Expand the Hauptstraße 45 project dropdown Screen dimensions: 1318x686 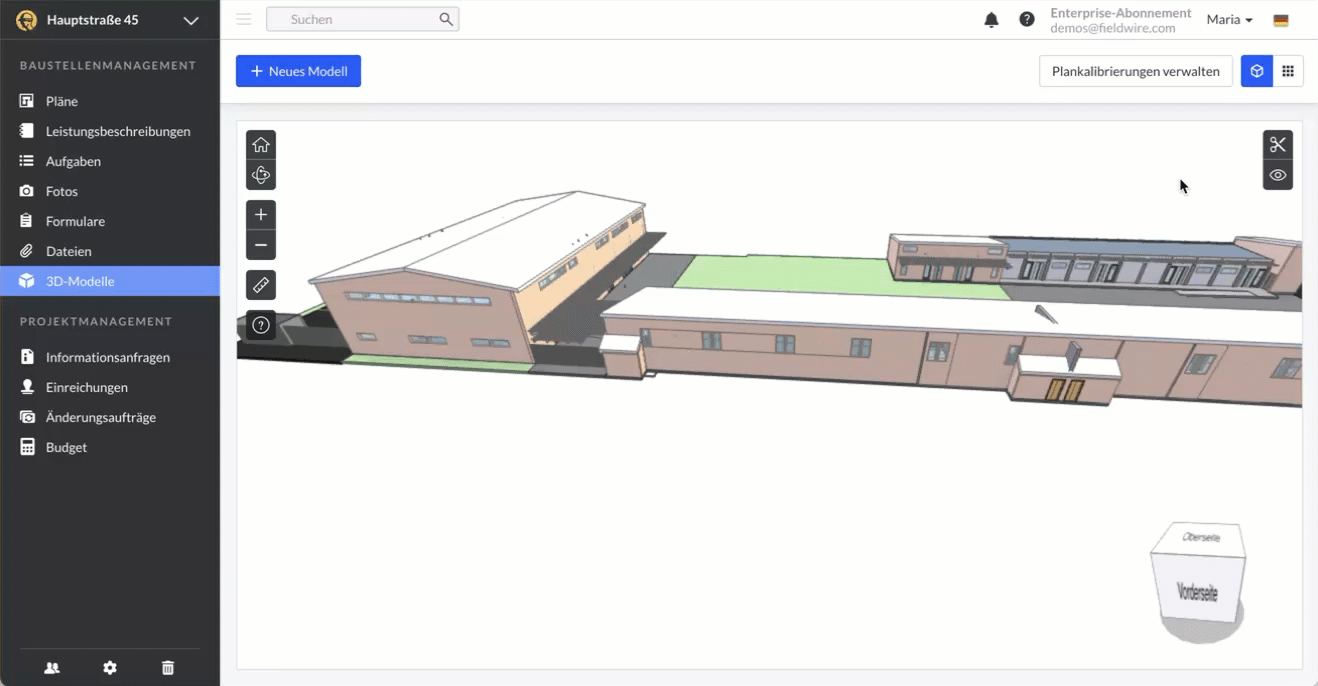click(x=190, y=20)
